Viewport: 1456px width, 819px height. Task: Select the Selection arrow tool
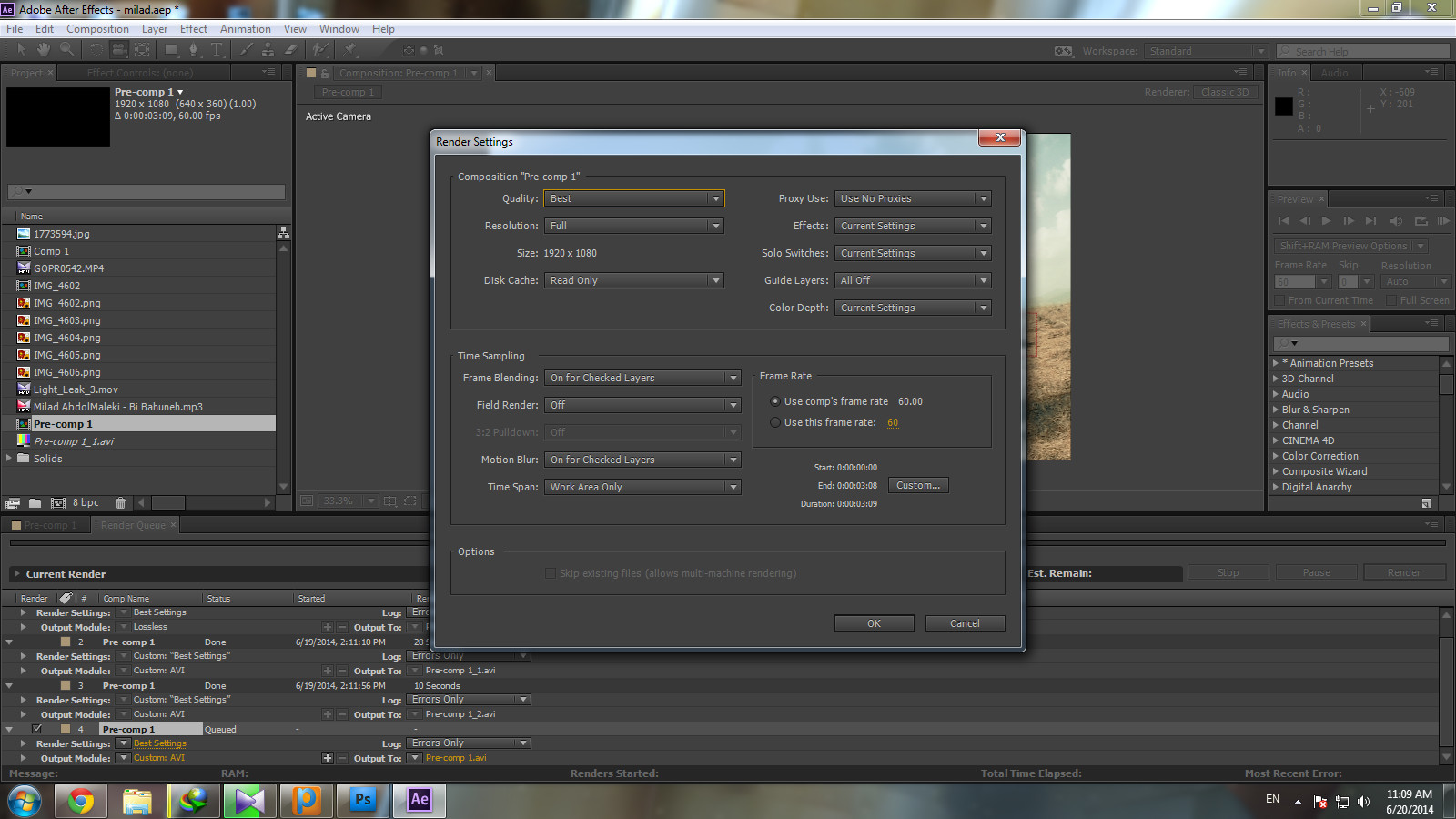click(x=21, y=49)
